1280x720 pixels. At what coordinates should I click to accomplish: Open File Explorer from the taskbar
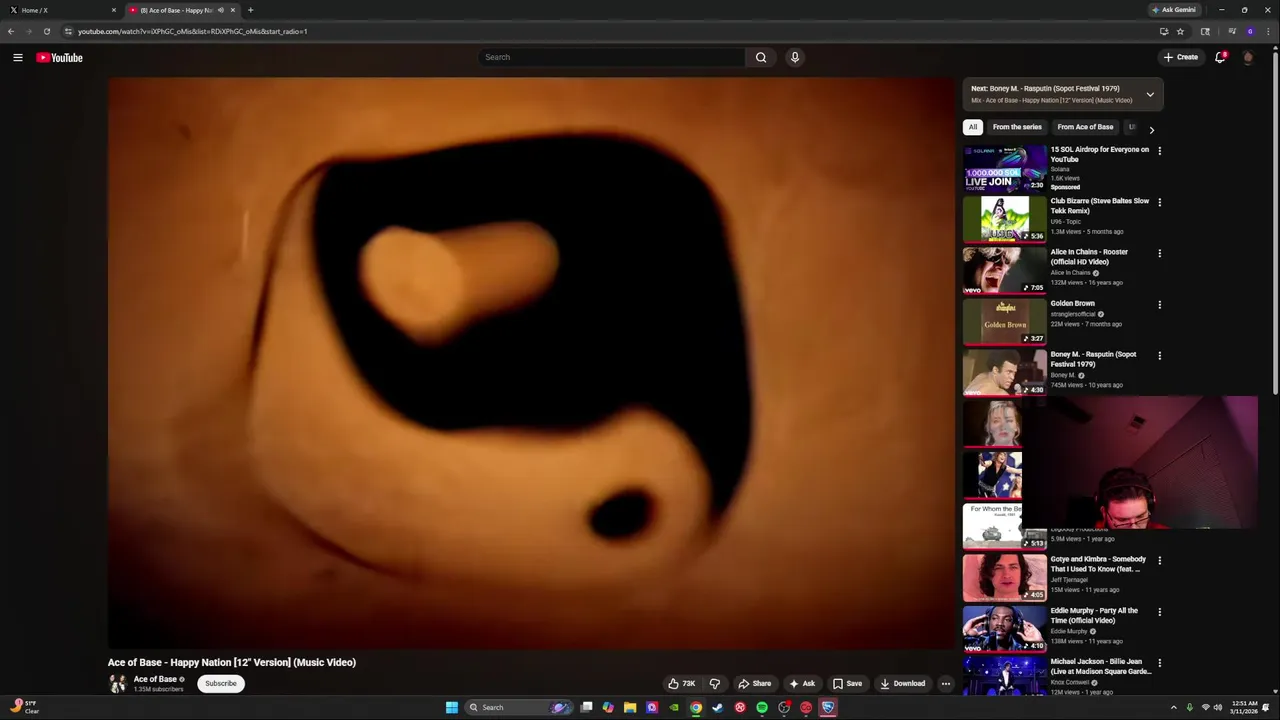[630, 708]
